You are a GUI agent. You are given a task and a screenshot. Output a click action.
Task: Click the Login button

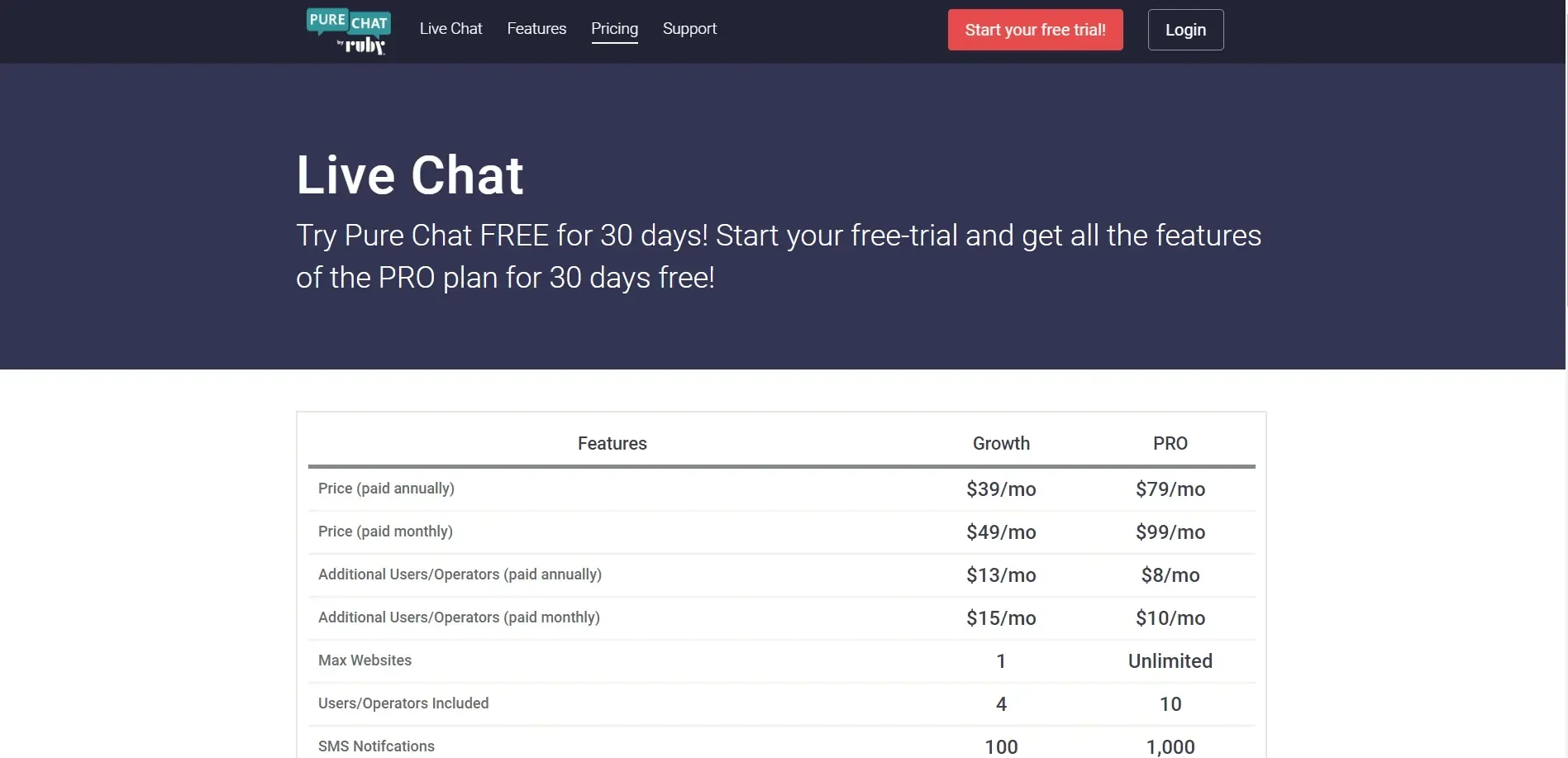tap(1185, 30)
